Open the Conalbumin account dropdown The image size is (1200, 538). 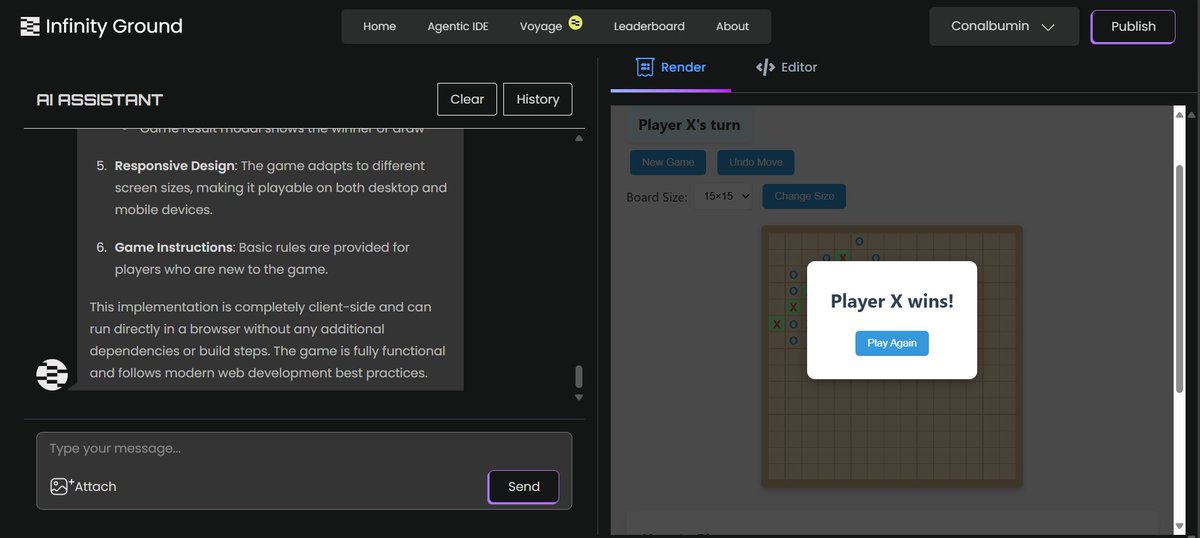click(x=1004, y=26)
